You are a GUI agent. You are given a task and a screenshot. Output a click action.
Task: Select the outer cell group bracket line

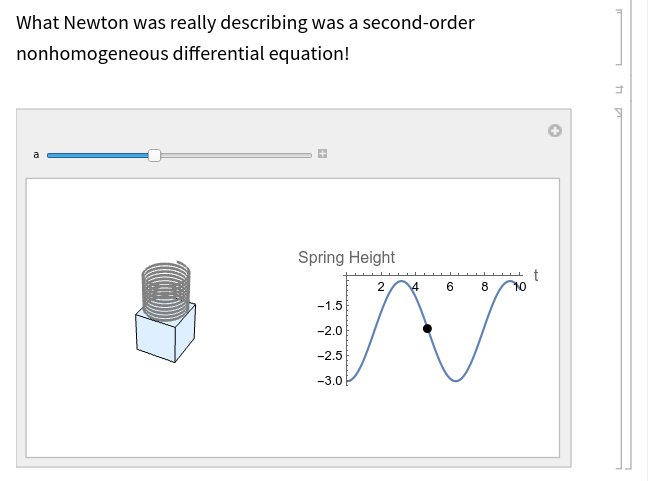pyautogui.click(x=631, y=240)
